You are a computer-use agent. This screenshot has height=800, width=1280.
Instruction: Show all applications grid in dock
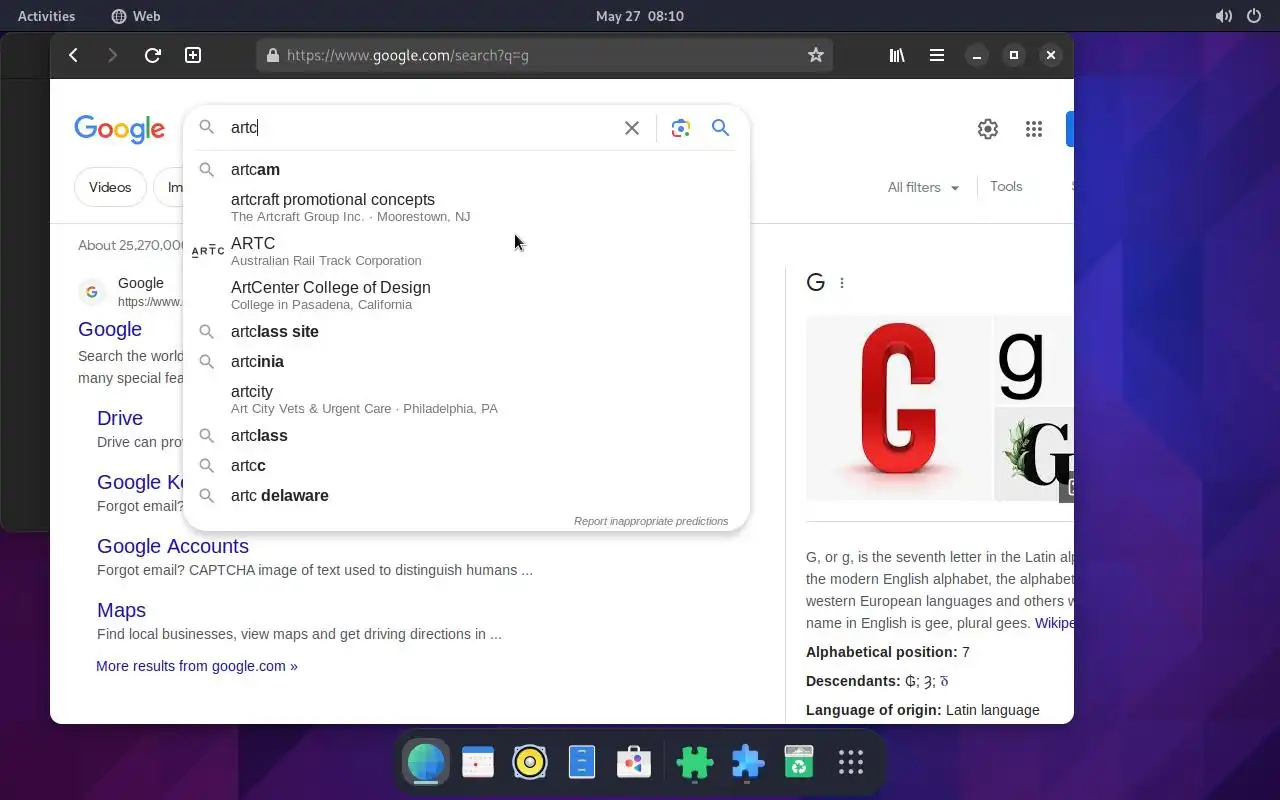point(851,763)
